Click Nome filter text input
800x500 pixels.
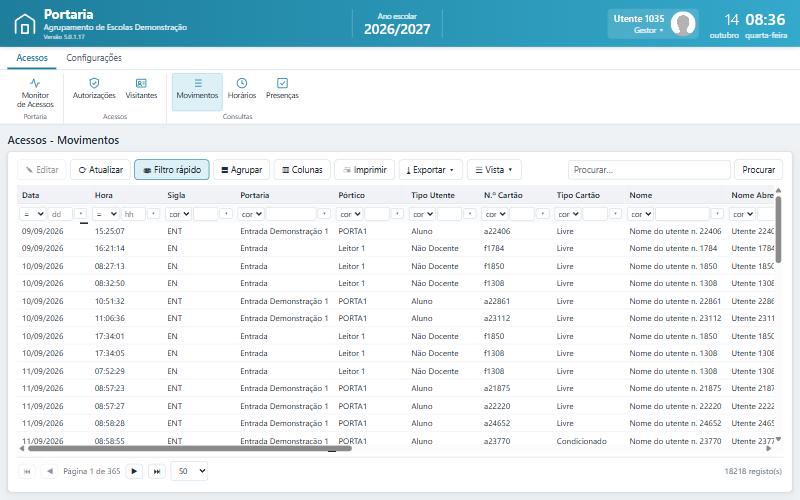click(x=682, y=214)
